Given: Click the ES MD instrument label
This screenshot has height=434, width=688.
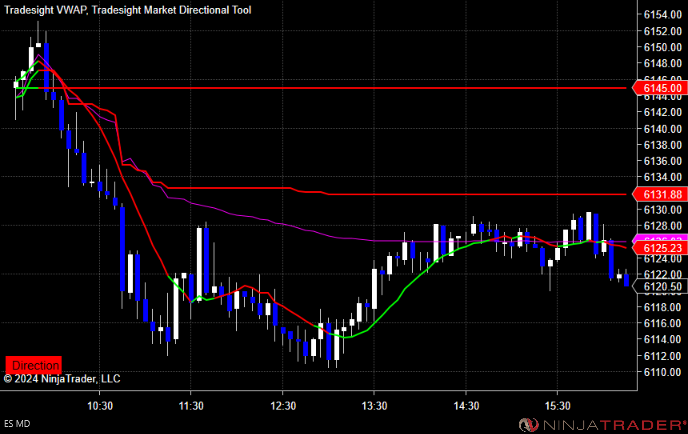Looking at the screenshot, I should 17,423.
